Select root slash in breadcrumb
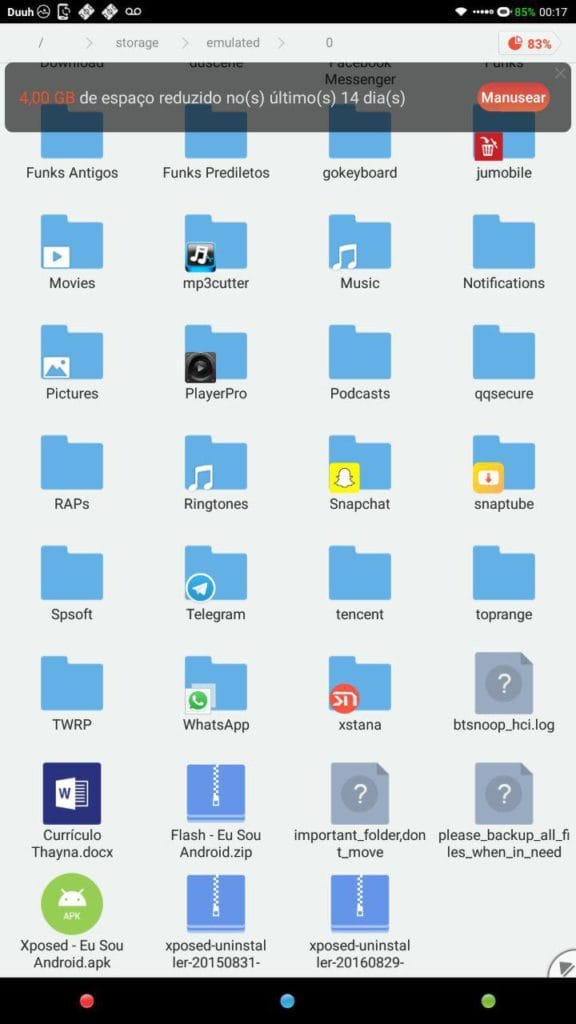Screen dimensions: 576x1024 pos(41,42)
